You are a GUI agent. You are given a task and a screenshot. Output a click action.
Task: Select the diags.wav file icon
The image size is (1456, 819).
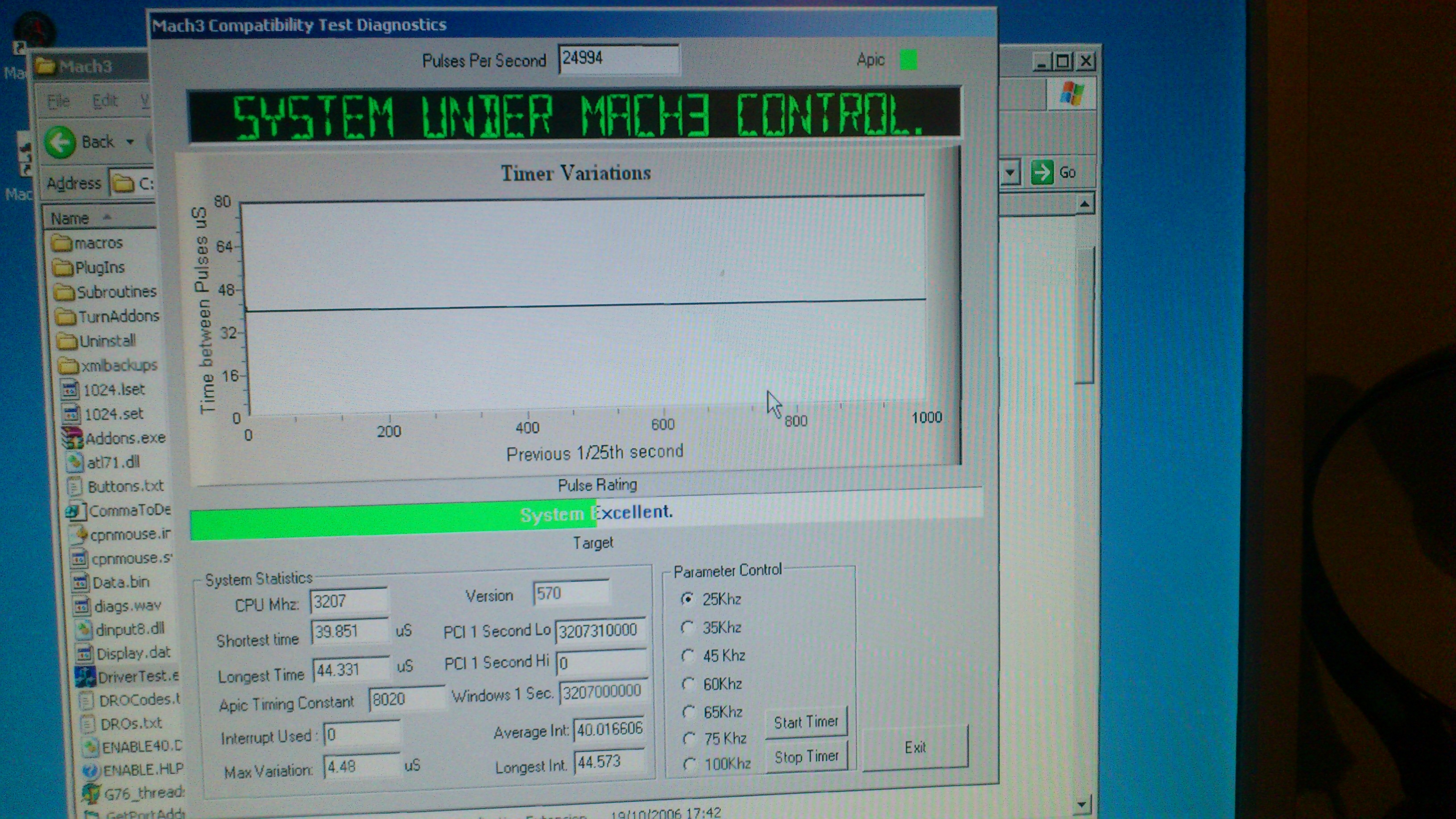pos(82,606)
